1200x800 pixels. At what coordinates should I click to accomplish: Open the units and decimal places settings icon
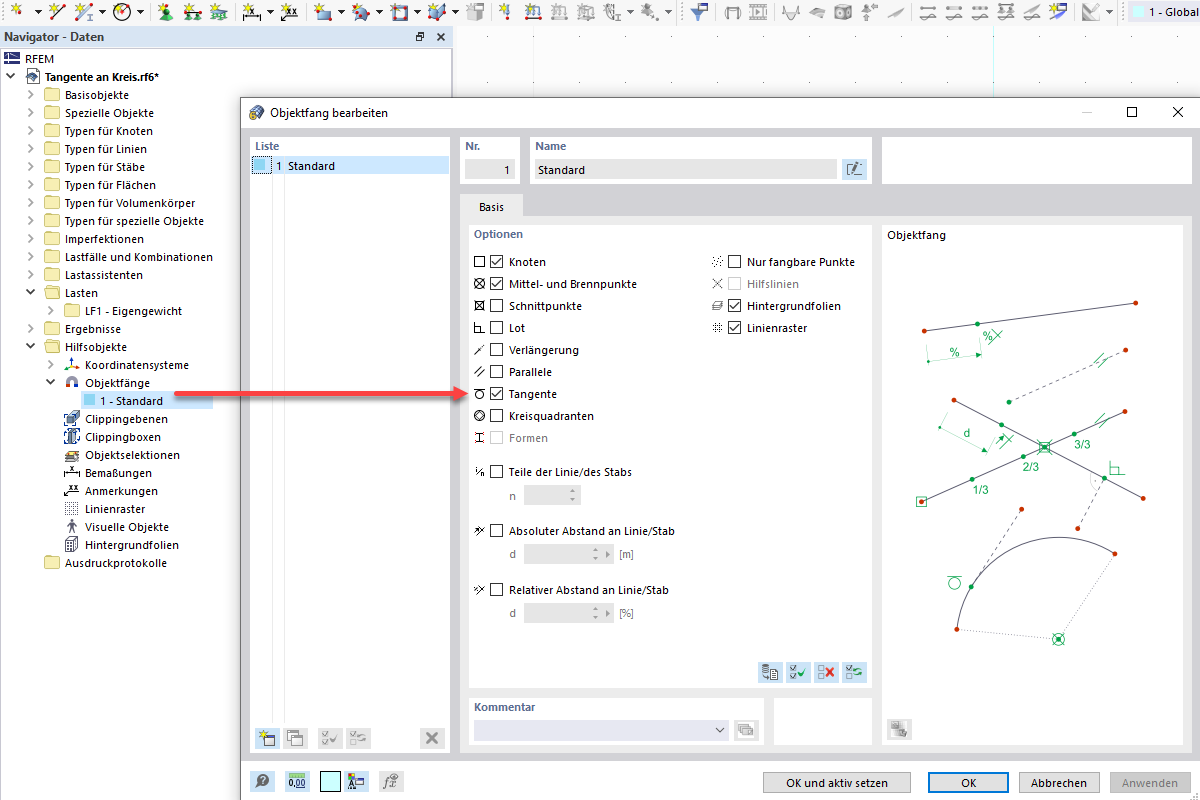pos(297,781)
